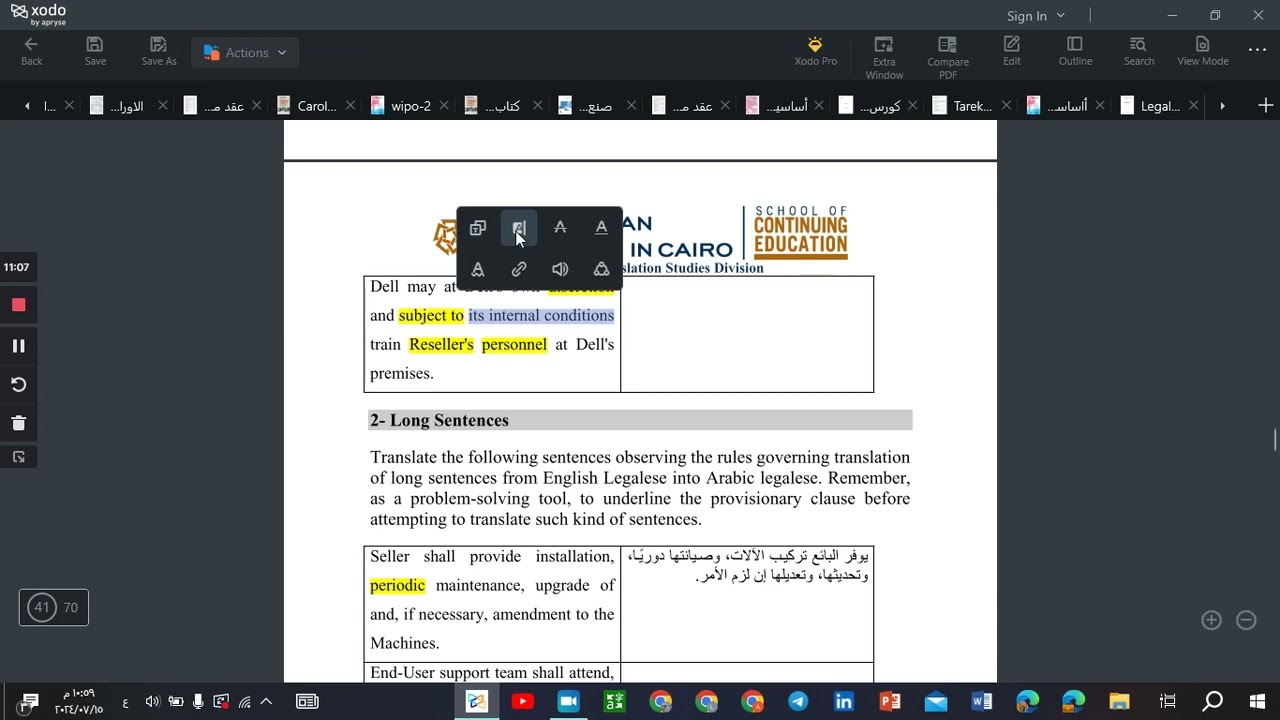Open system volume control in tray
The width and height of the screenshot is (1280, 720).
pos(152,702)
